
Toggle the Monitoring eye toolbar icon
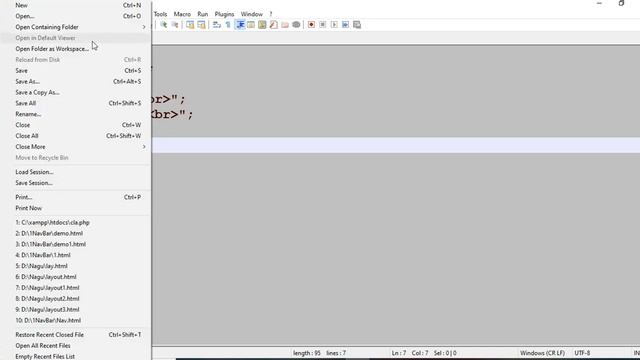296,25
